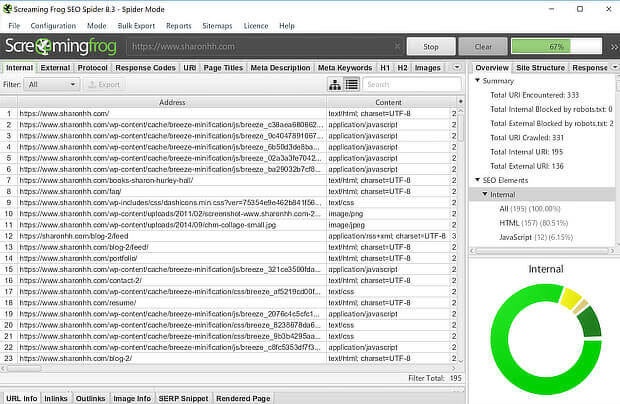This screenshot has width=620, height=404.
Task: Select the Internal tab
Action: click(x=19, y=68)
